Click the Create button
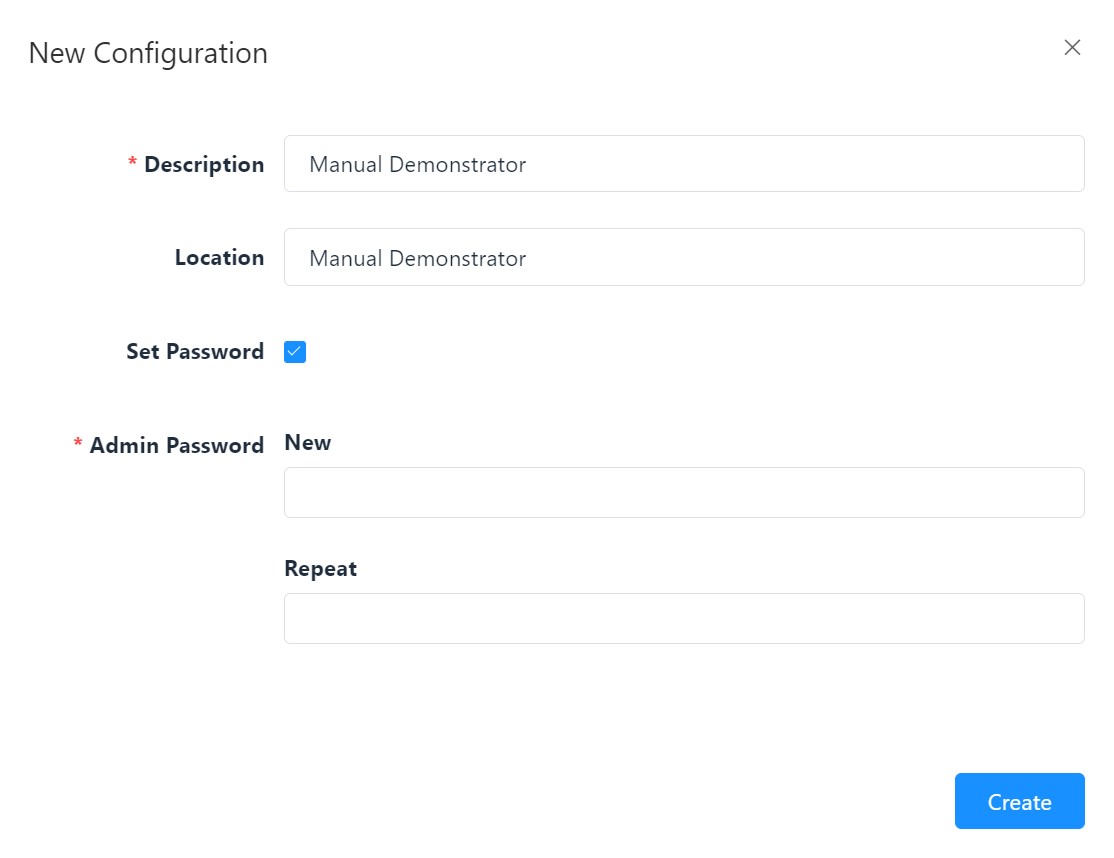 tap(1019, 801)
